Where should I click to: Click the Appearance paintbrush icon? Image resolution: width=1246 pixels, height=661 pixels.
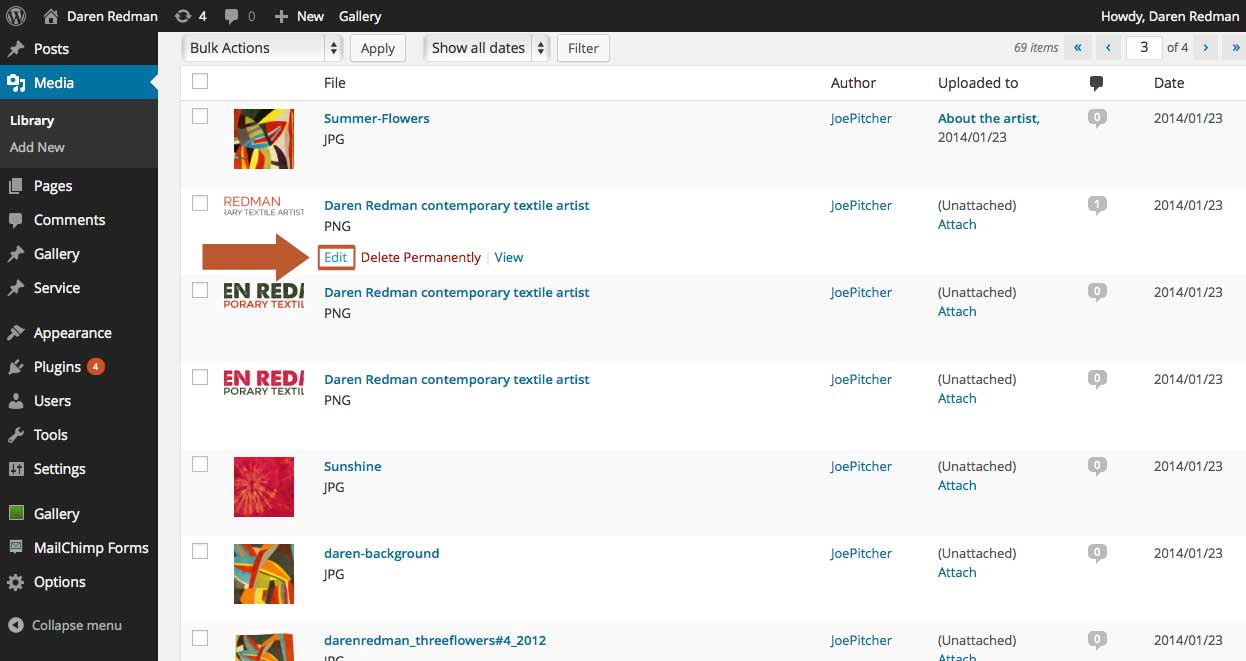click(16, 333)
